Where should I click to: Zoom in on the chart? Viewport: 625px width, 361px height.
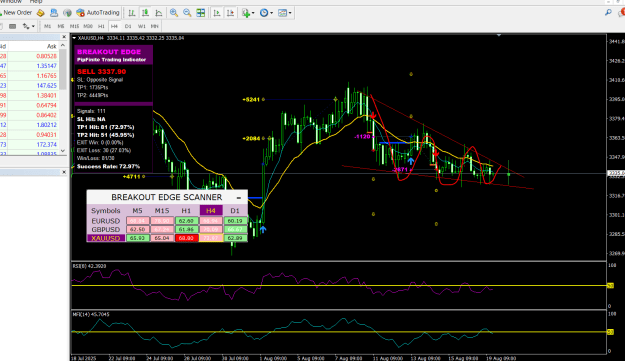(174, 13)
